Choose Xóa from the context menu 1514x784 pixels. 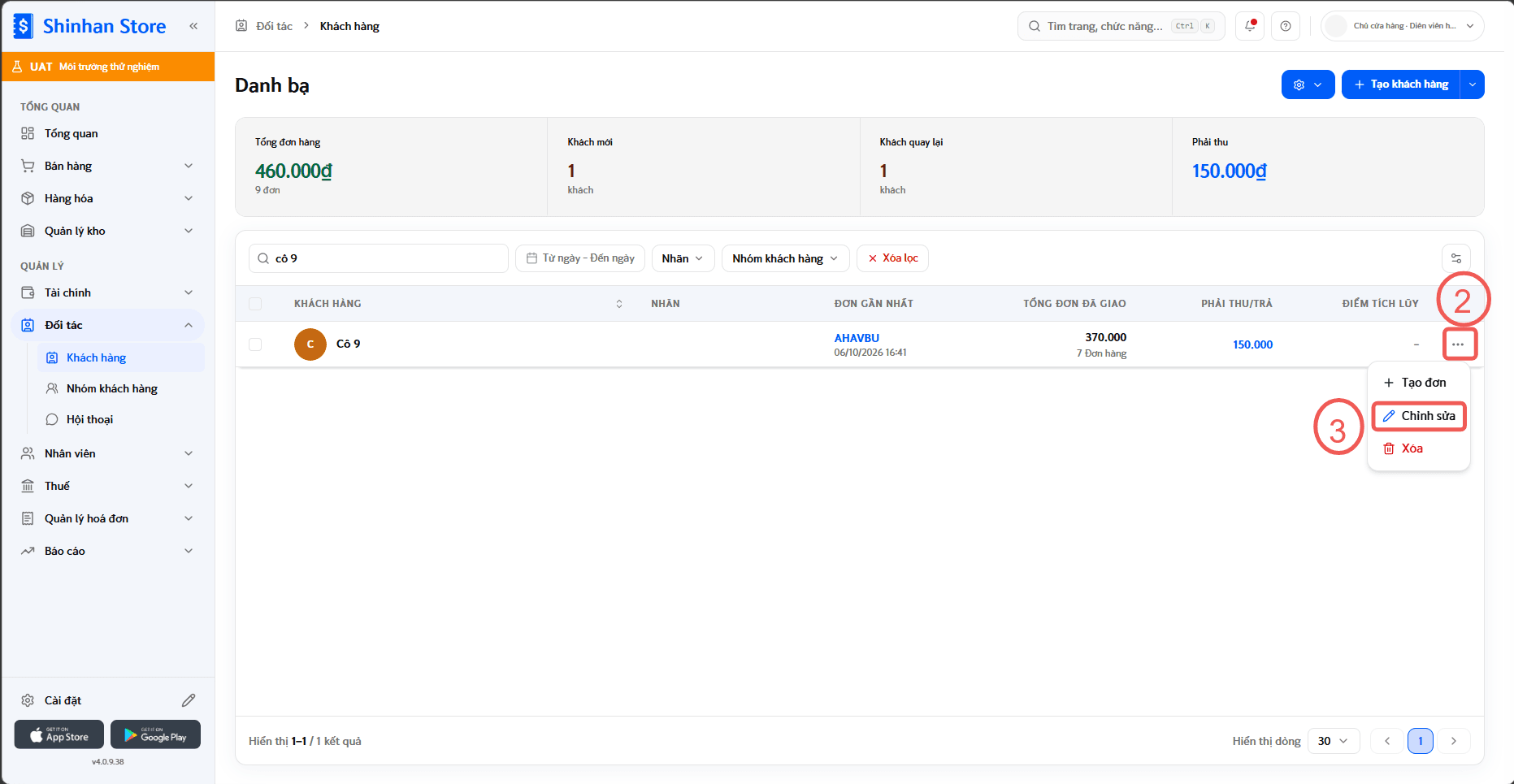click(1419, 448)
